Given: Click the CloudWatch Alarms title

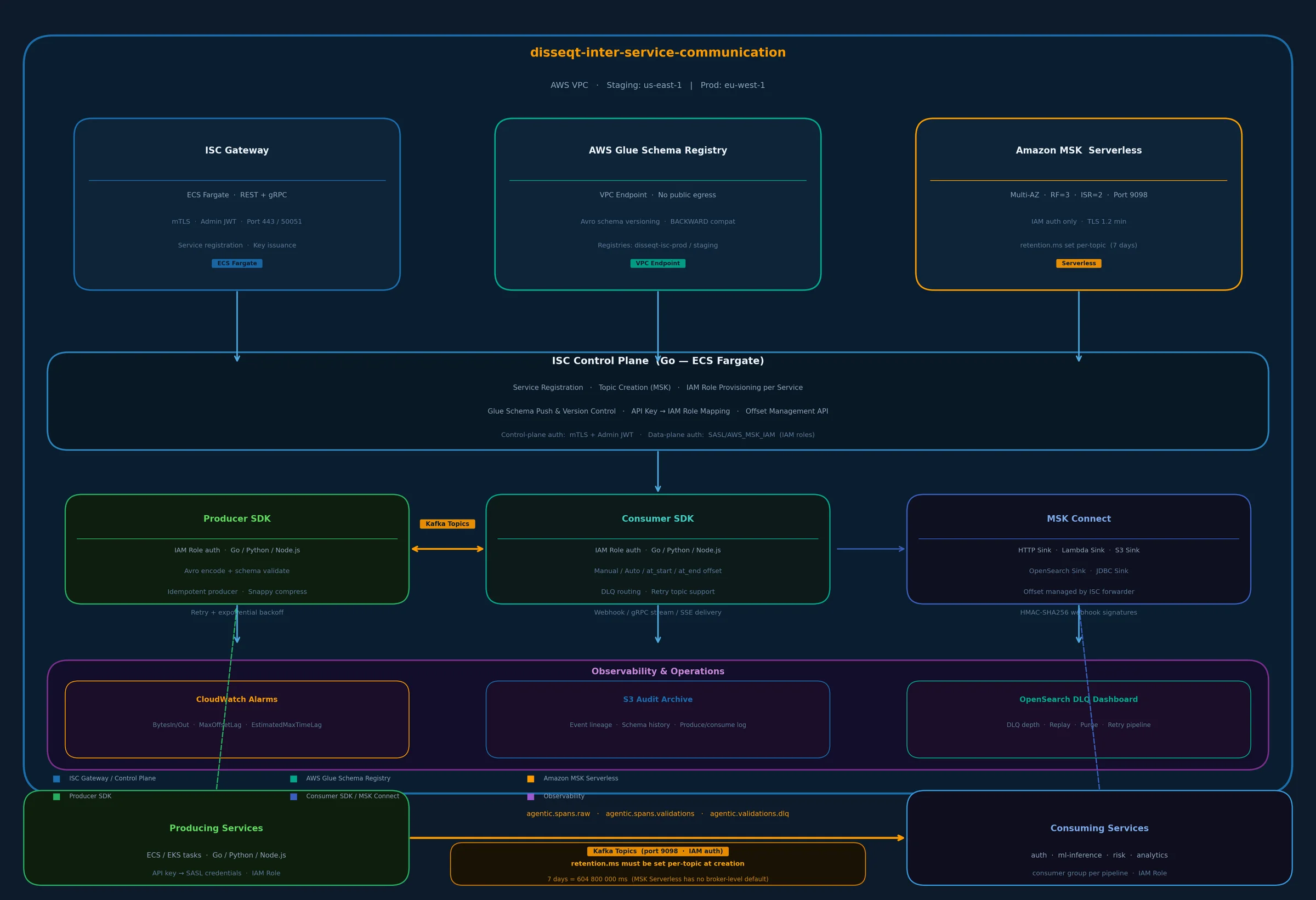Looking at the screenshot, I should click(237, 699).
